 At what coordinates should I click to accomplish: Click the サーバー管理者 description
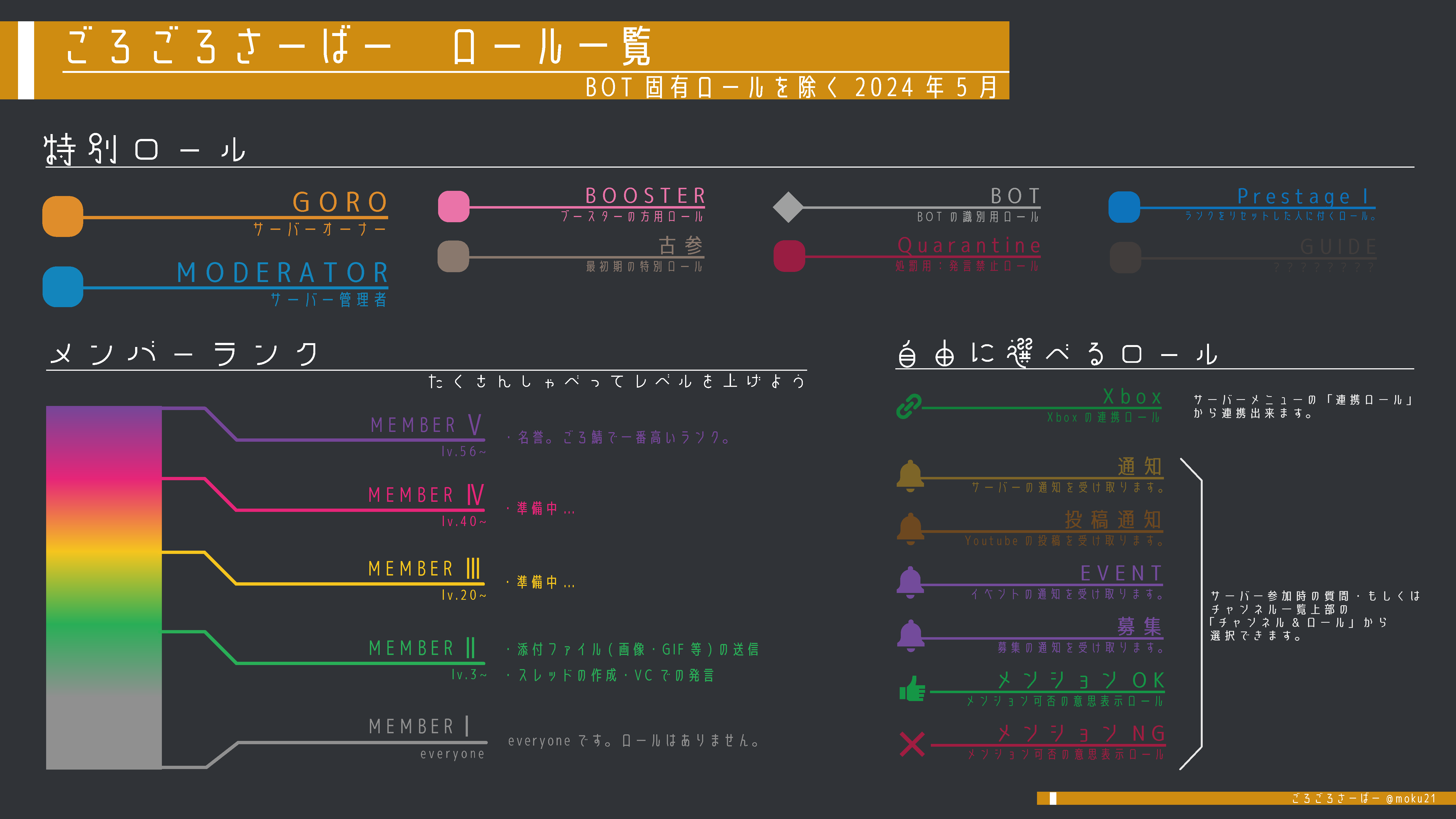pyautogui.click(x=329, y=299)
